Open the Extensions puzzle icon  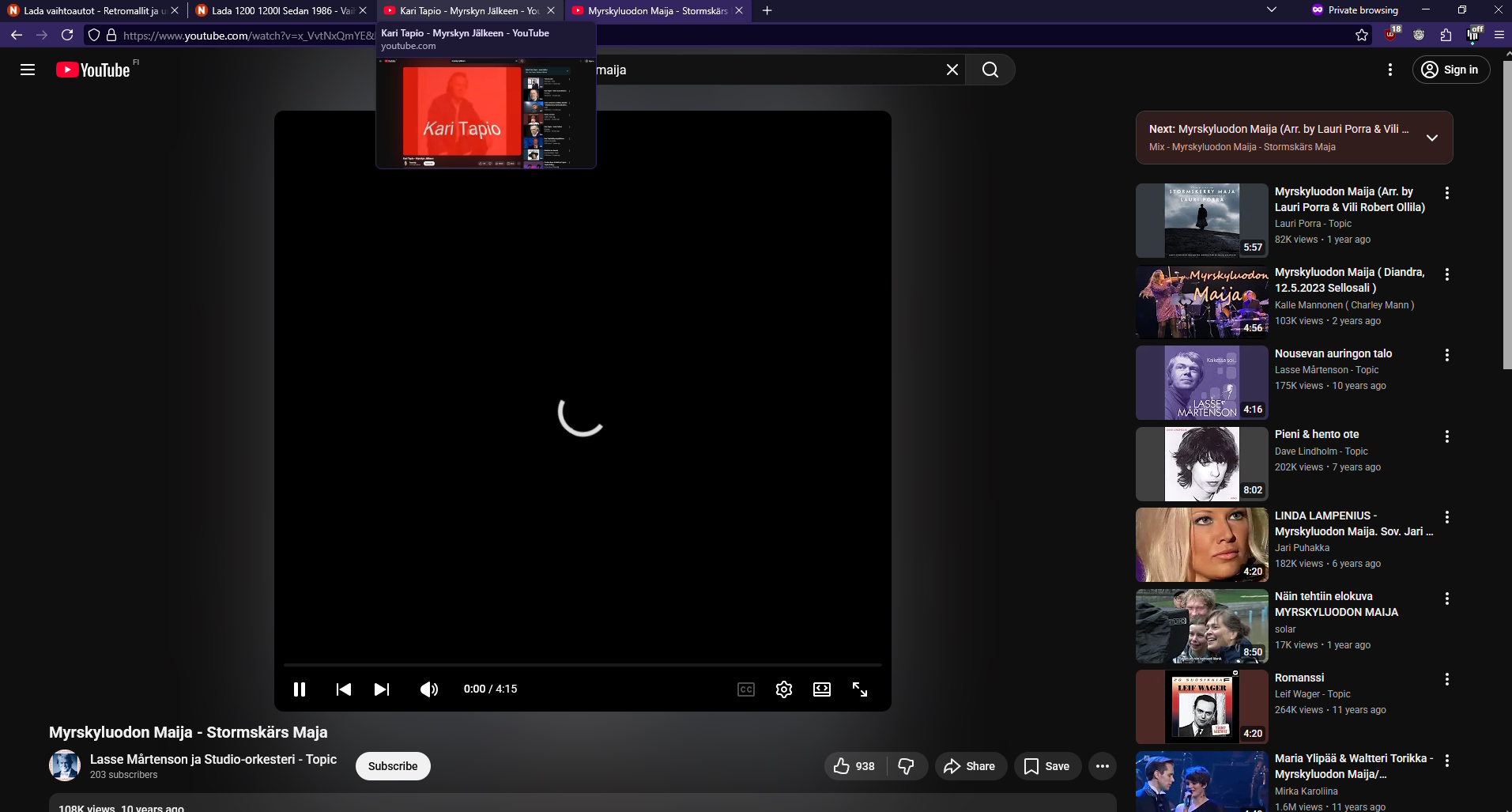[1446, 35]
